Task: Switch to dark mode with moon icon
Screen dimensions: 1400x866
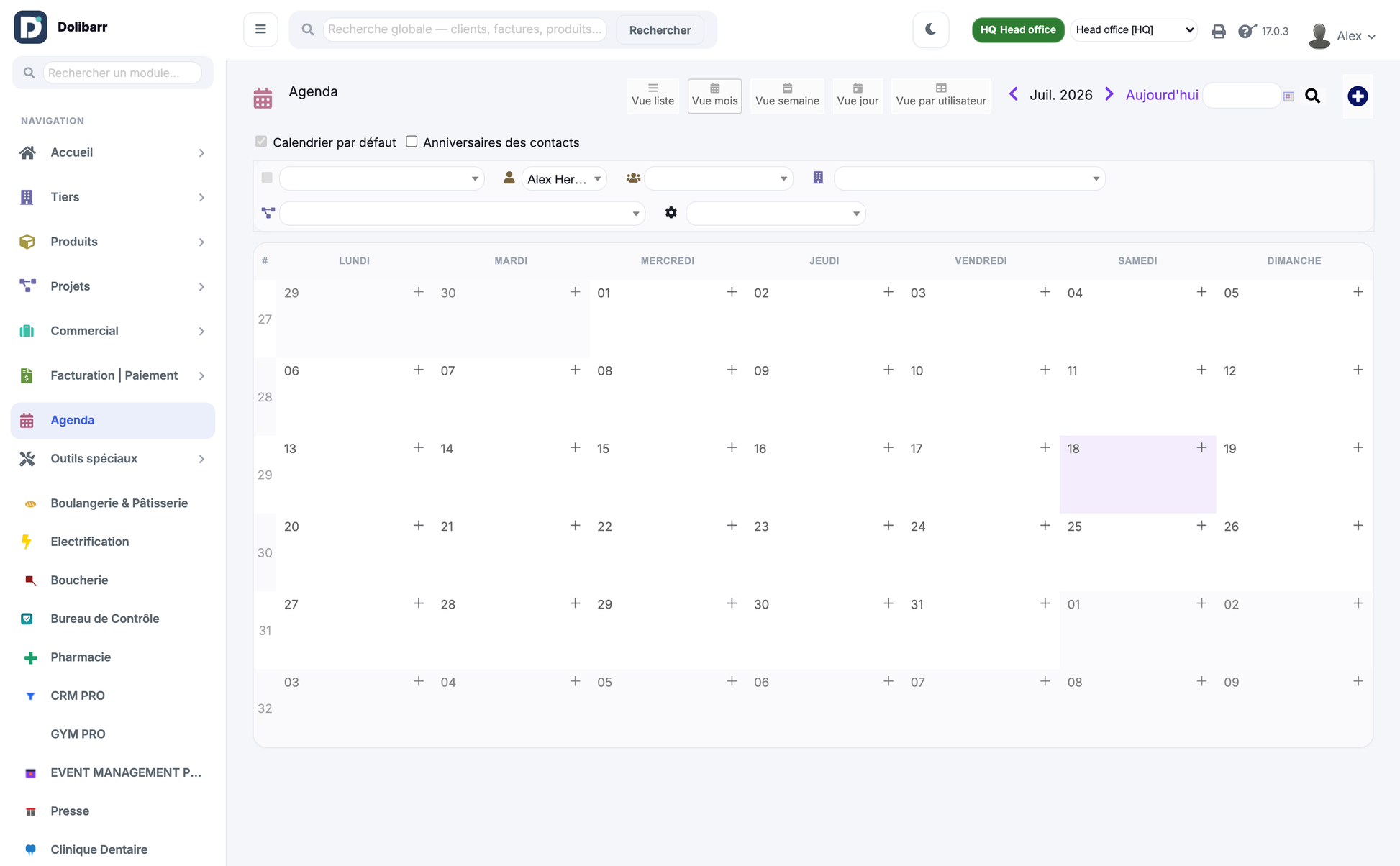Action: (930, 29)
